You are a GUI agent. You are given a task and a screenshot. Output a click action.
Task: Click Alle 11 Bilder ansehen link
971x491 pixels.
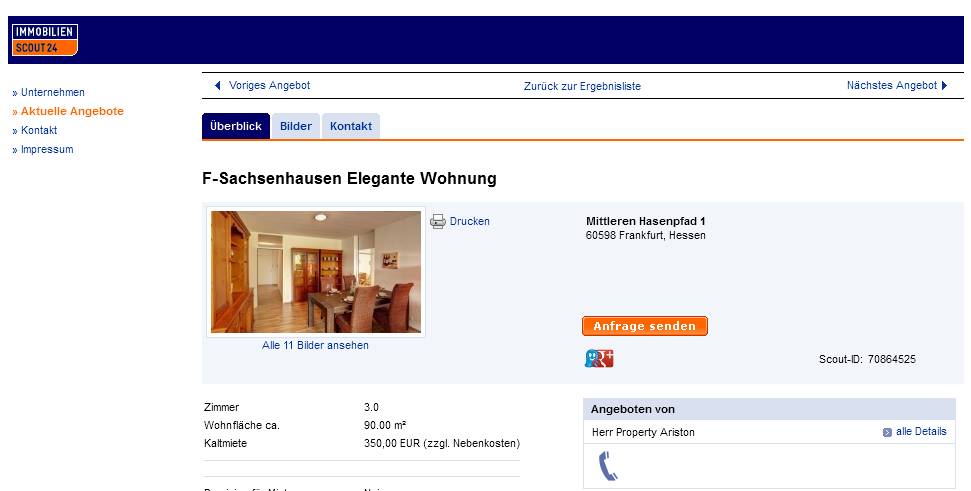tap(315, 345)
